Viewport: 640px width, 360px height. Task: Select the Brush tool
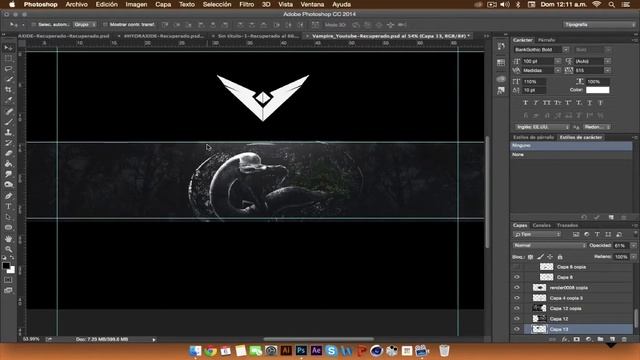pos(8,122)
